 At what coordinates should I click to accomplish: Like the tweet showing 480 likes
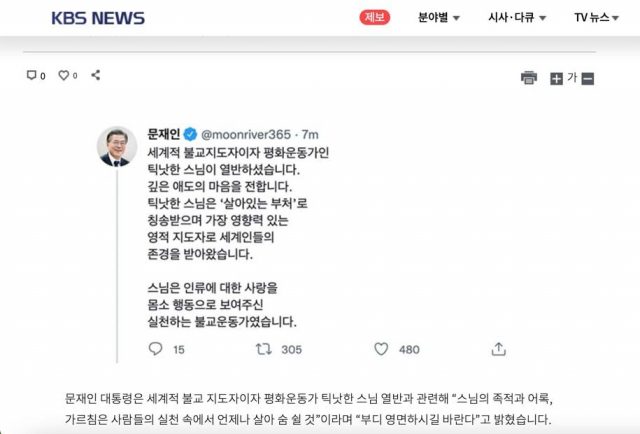[x=381, y=349]
